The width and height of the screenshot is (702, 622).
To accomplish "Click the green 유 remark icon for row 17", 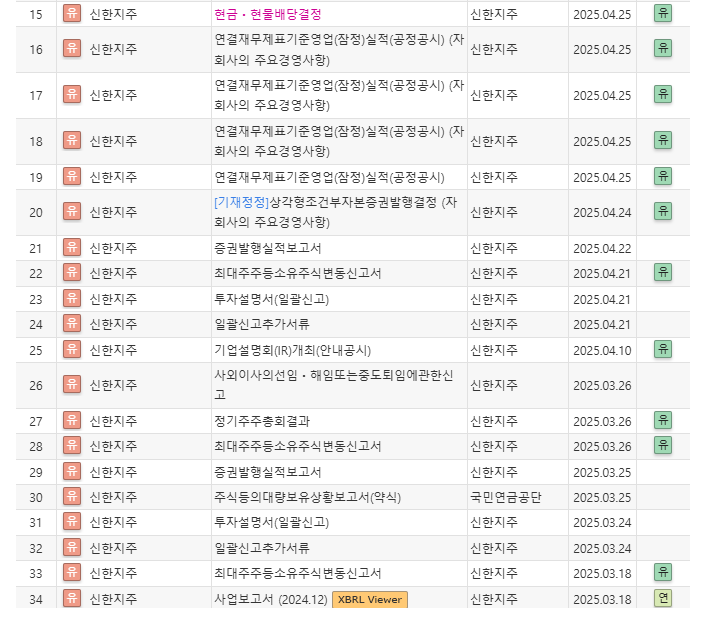I will 663,94.
